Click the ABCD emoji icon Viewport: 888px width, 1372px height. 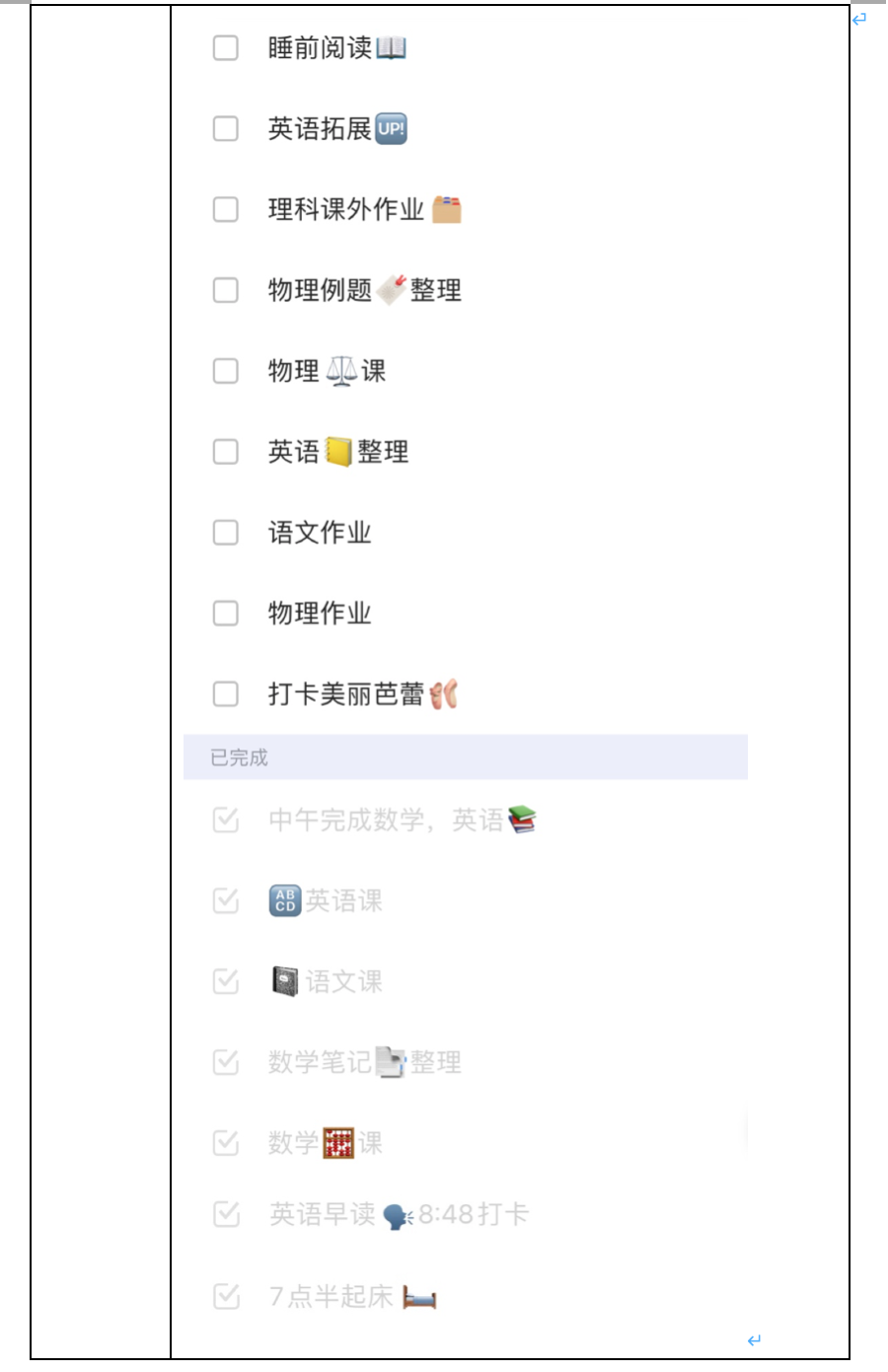tap(285, 900)
